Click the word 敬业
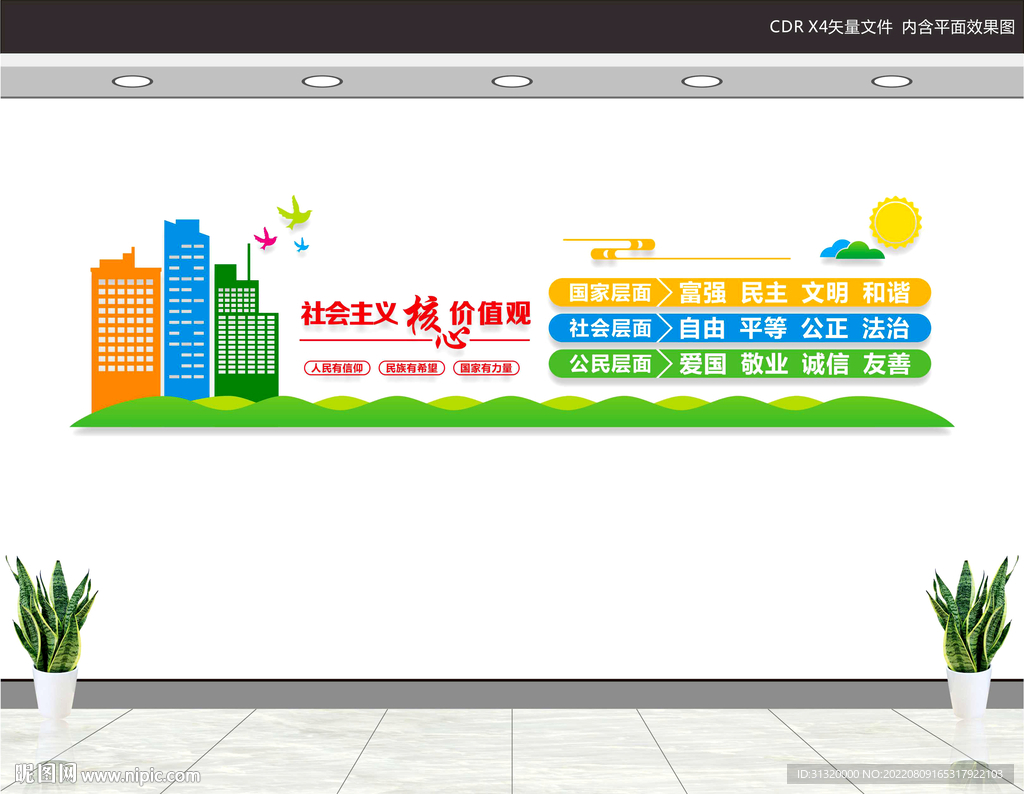Screen dimensions: 1024x794 click(763, 364)
